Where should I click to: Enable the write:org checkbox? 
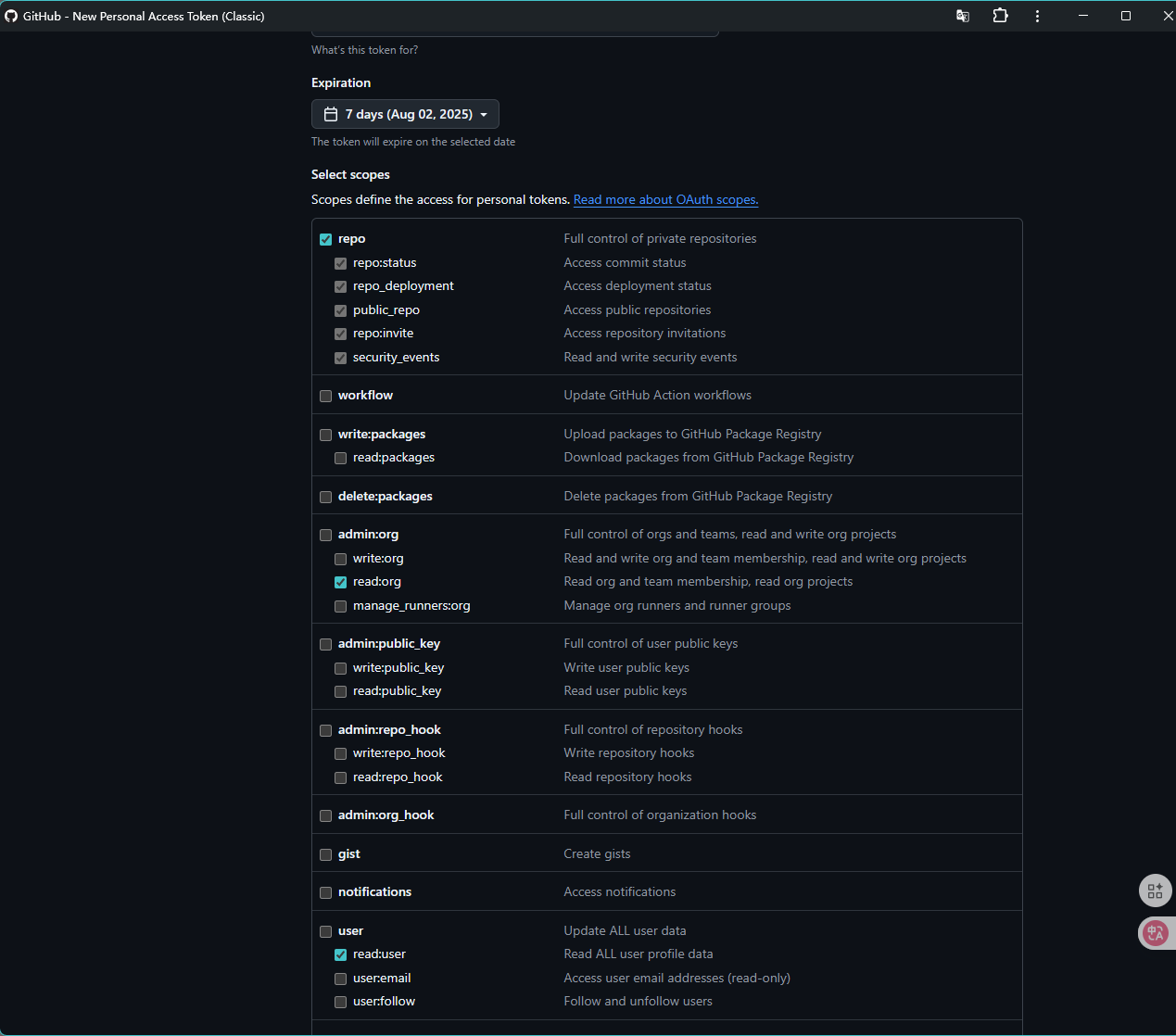click(341, 559)
